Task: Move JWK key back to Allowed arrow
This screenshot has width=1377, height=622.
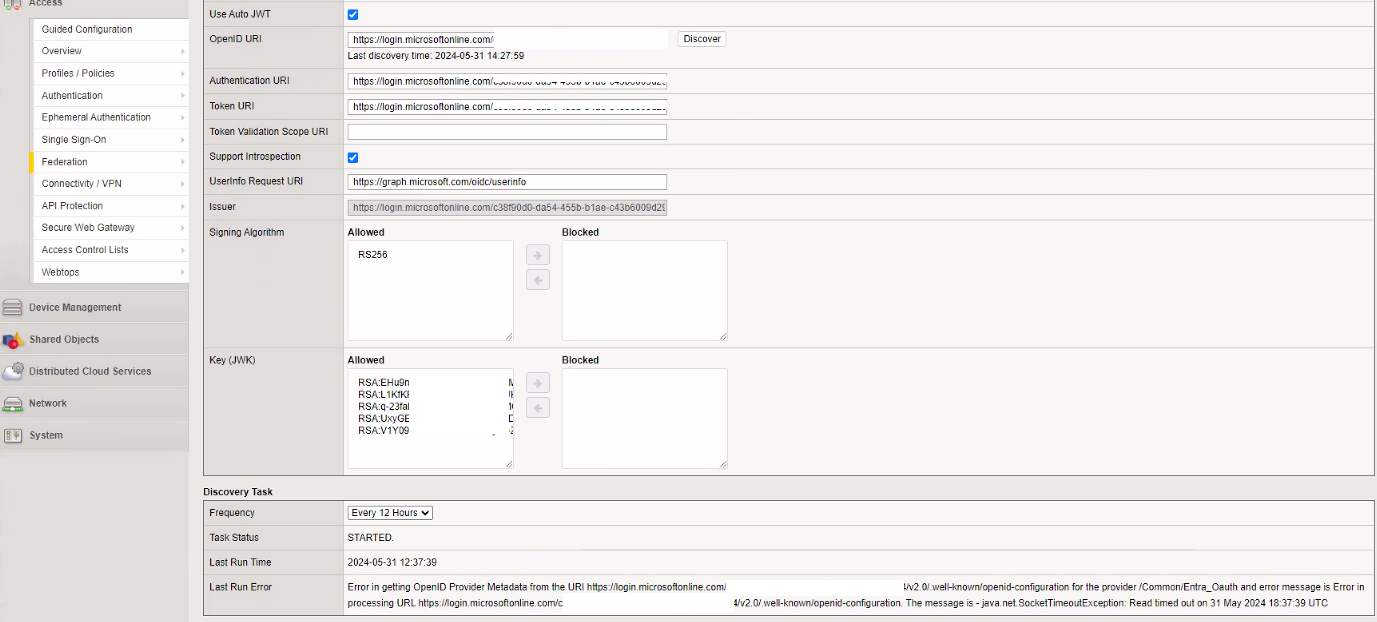Action: pos(538,408)
